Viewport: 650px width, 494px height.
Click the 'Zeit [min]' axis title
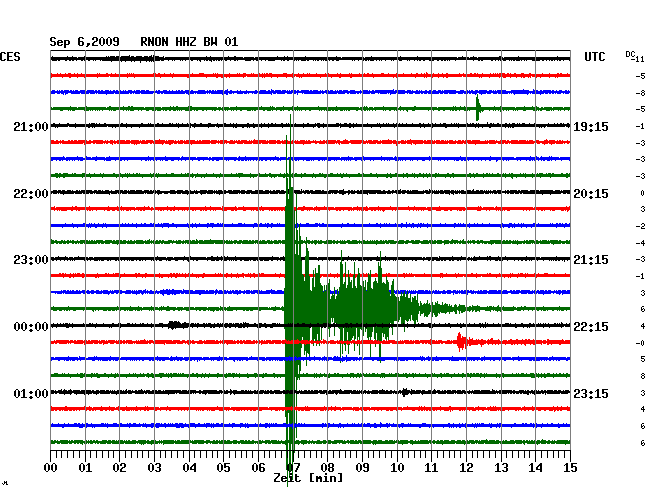pos(308,478)
